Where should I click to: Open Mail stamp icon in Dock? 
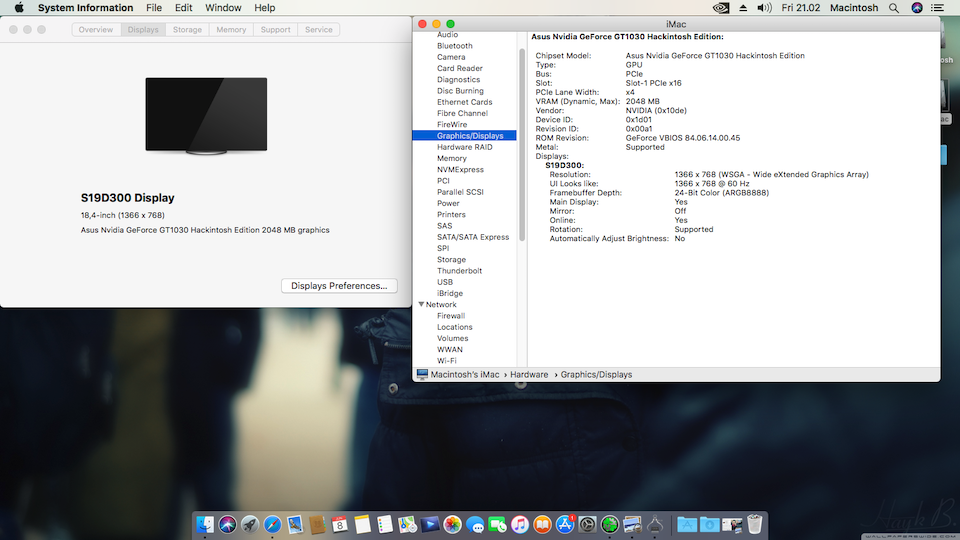[x=294, y=525]
